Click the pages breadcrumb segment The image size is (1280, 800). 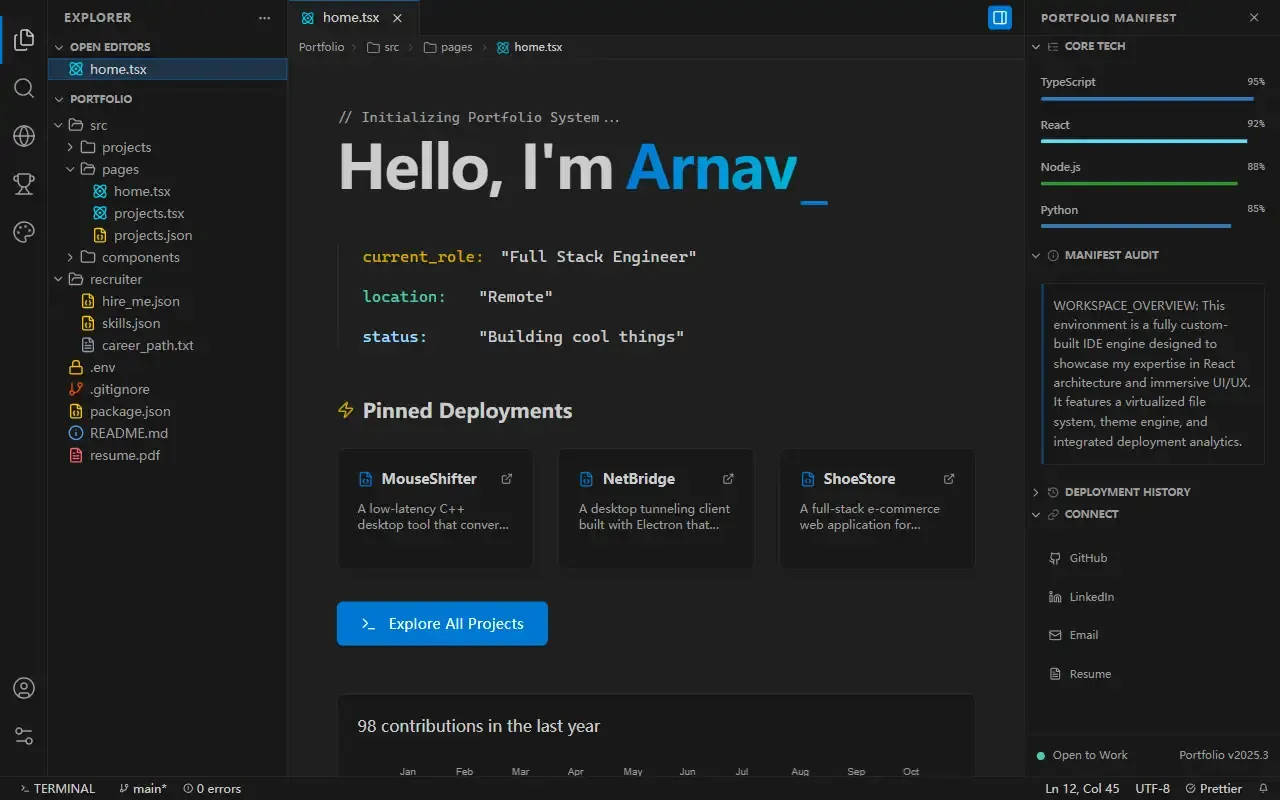point(448,47)
